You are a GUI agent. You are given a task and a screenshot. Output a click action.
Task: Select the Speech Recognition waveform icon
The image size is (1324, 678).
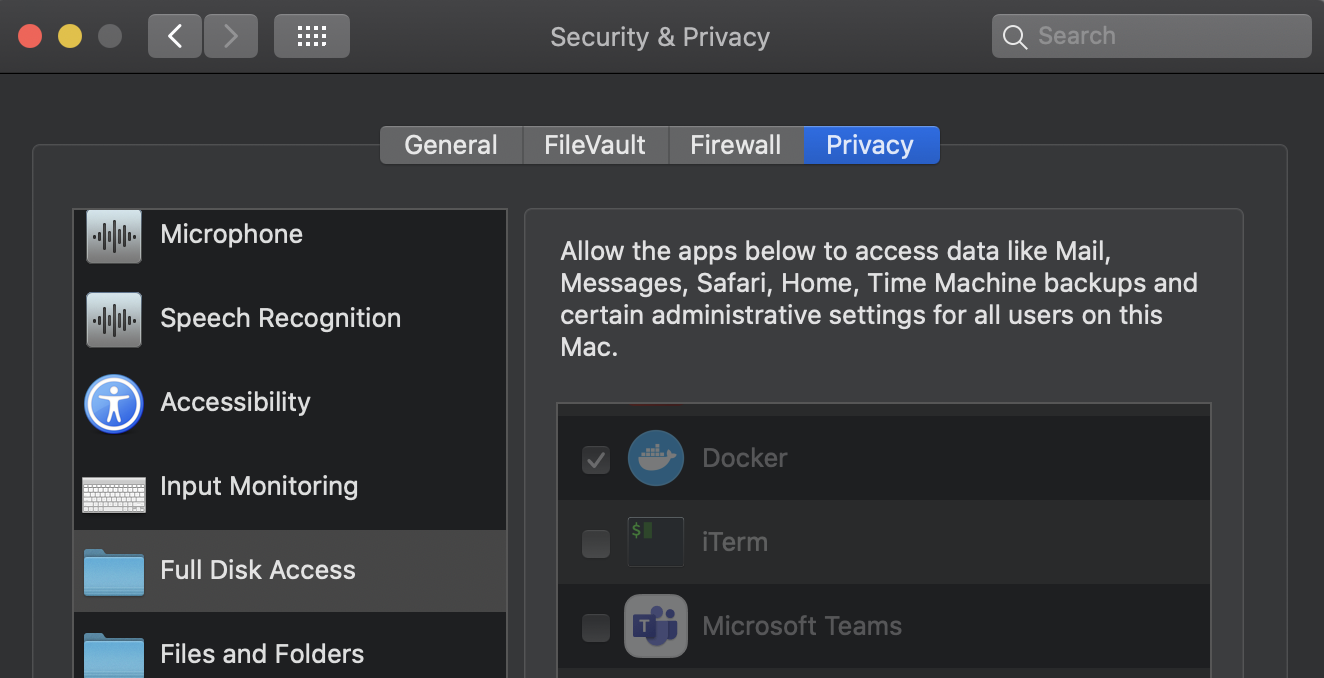click(113, 320)
